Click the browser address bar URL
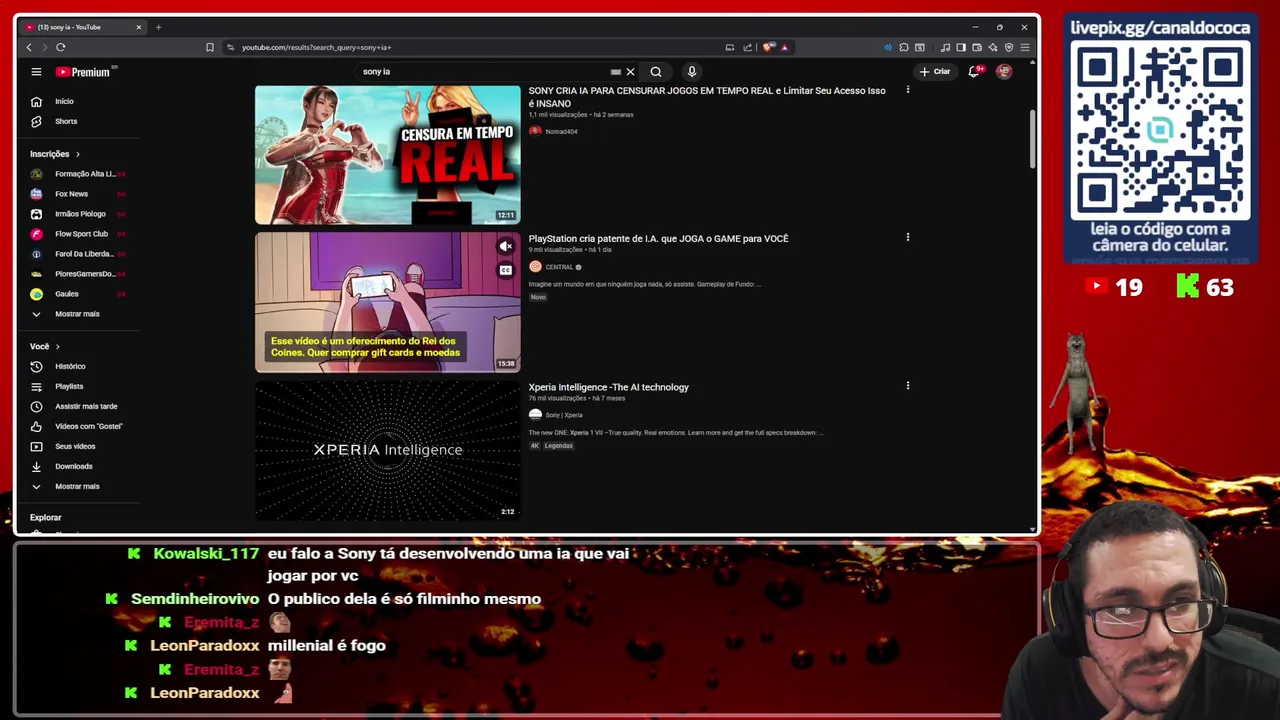1280x720 pixels. click(316, 47)
